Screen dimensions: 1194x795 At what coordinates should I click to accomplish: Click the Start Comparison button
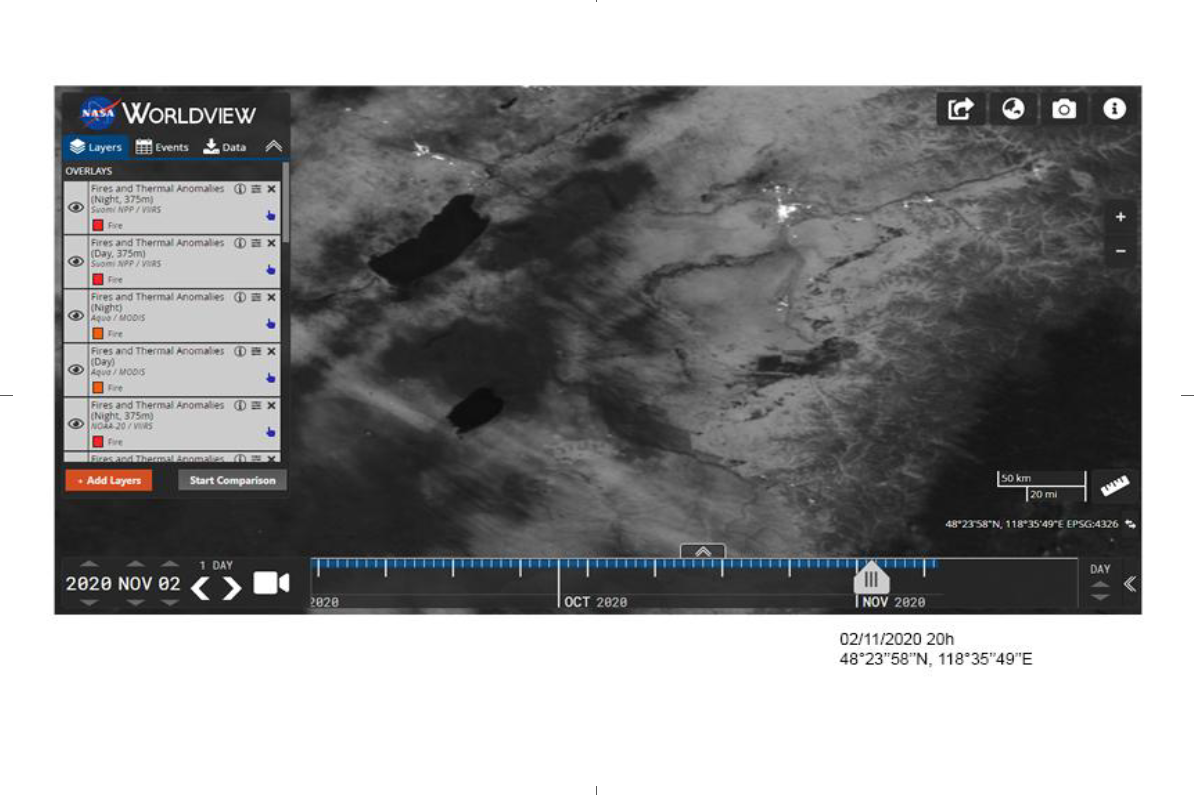click(232, 481)
